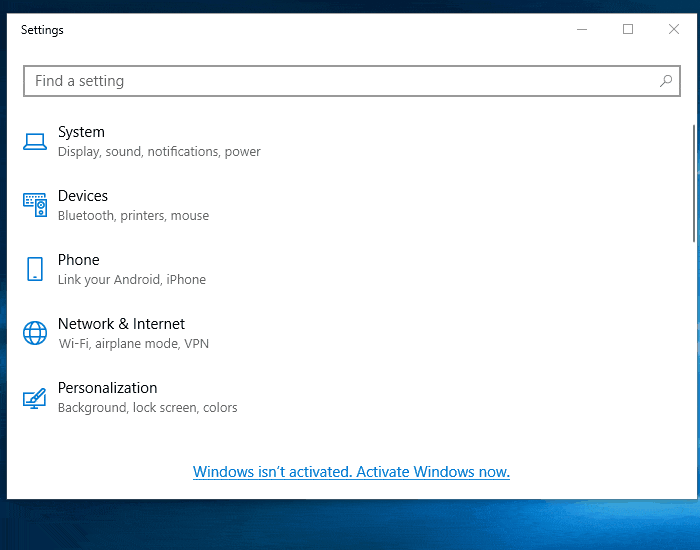
Task: Open Personalization settings
Action: [x=107, y=388]
